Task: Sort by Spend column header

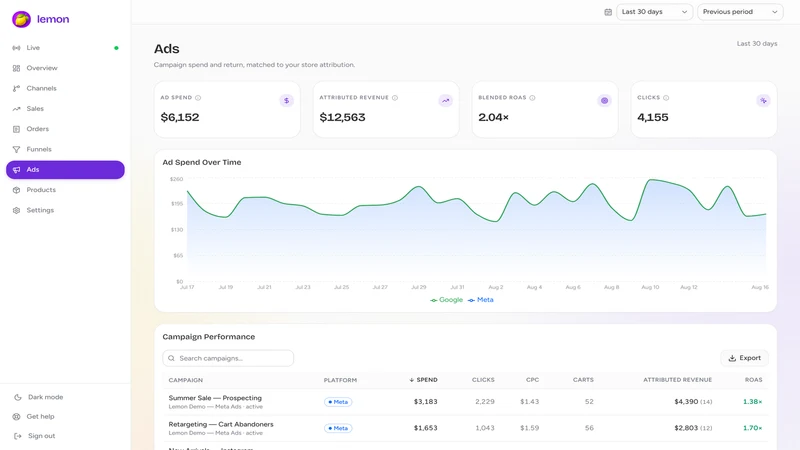Action: click(423, 380)
